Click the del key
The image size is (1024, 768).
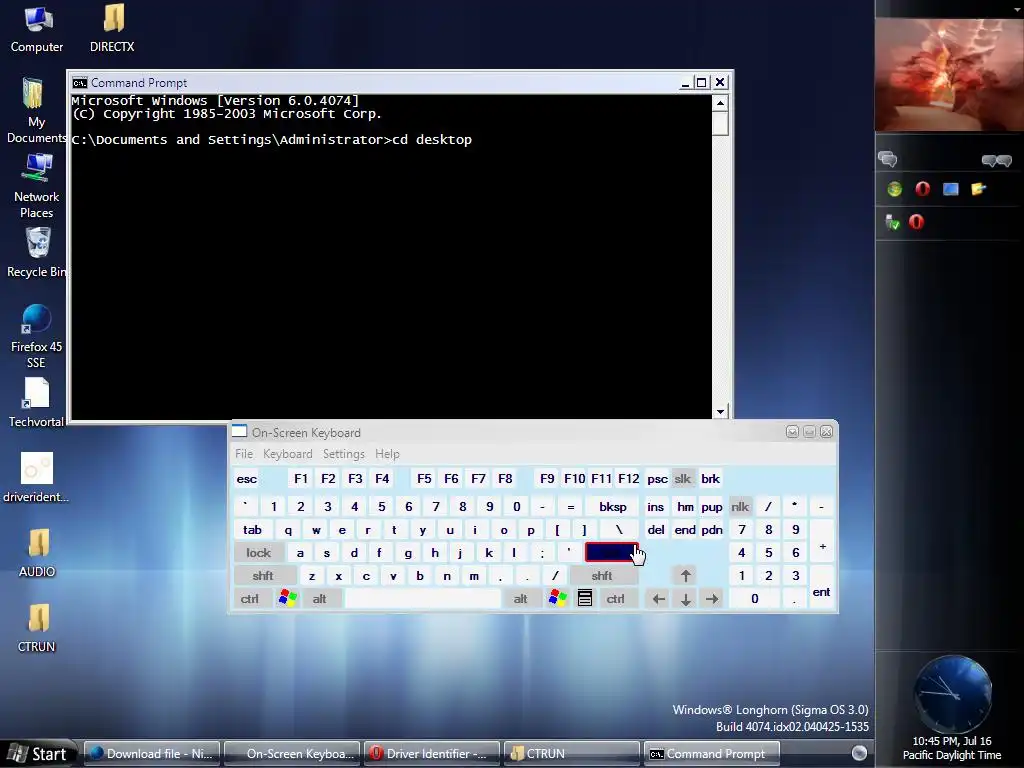click(x=656, y=530)
